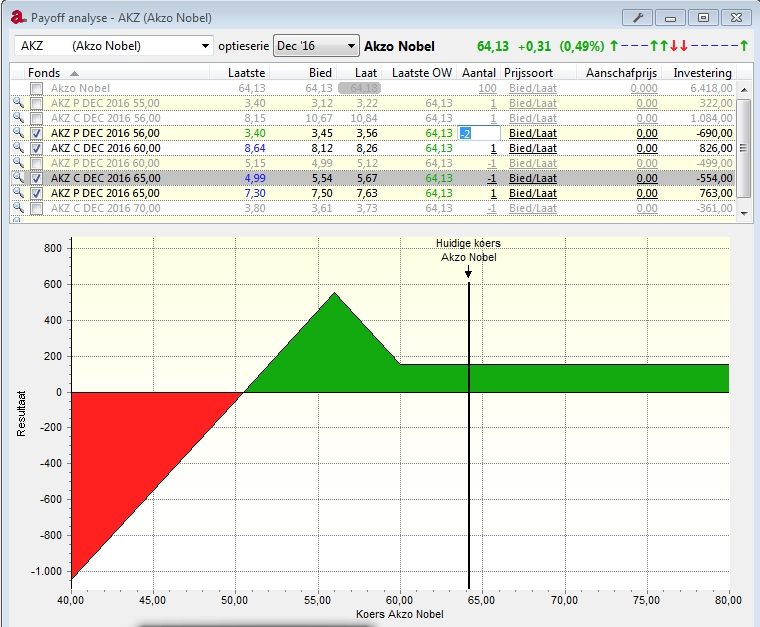Click magnifier icon for AKZ C DEC 2016 60,00
The width and height of the screenshot is (760, 627).
coord(17,148)
